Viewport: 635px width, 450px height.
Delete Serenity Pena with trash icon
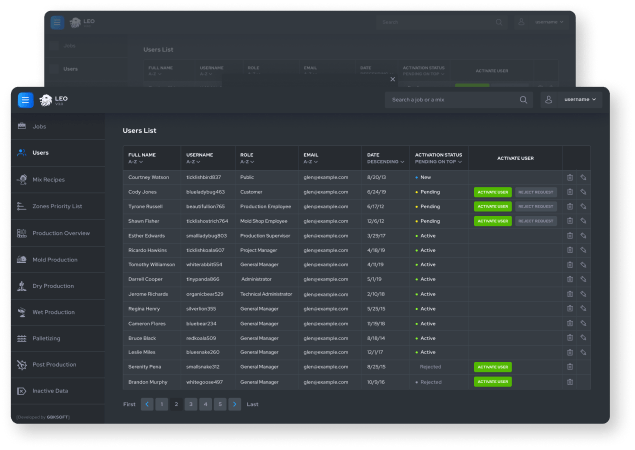(570, 367)
